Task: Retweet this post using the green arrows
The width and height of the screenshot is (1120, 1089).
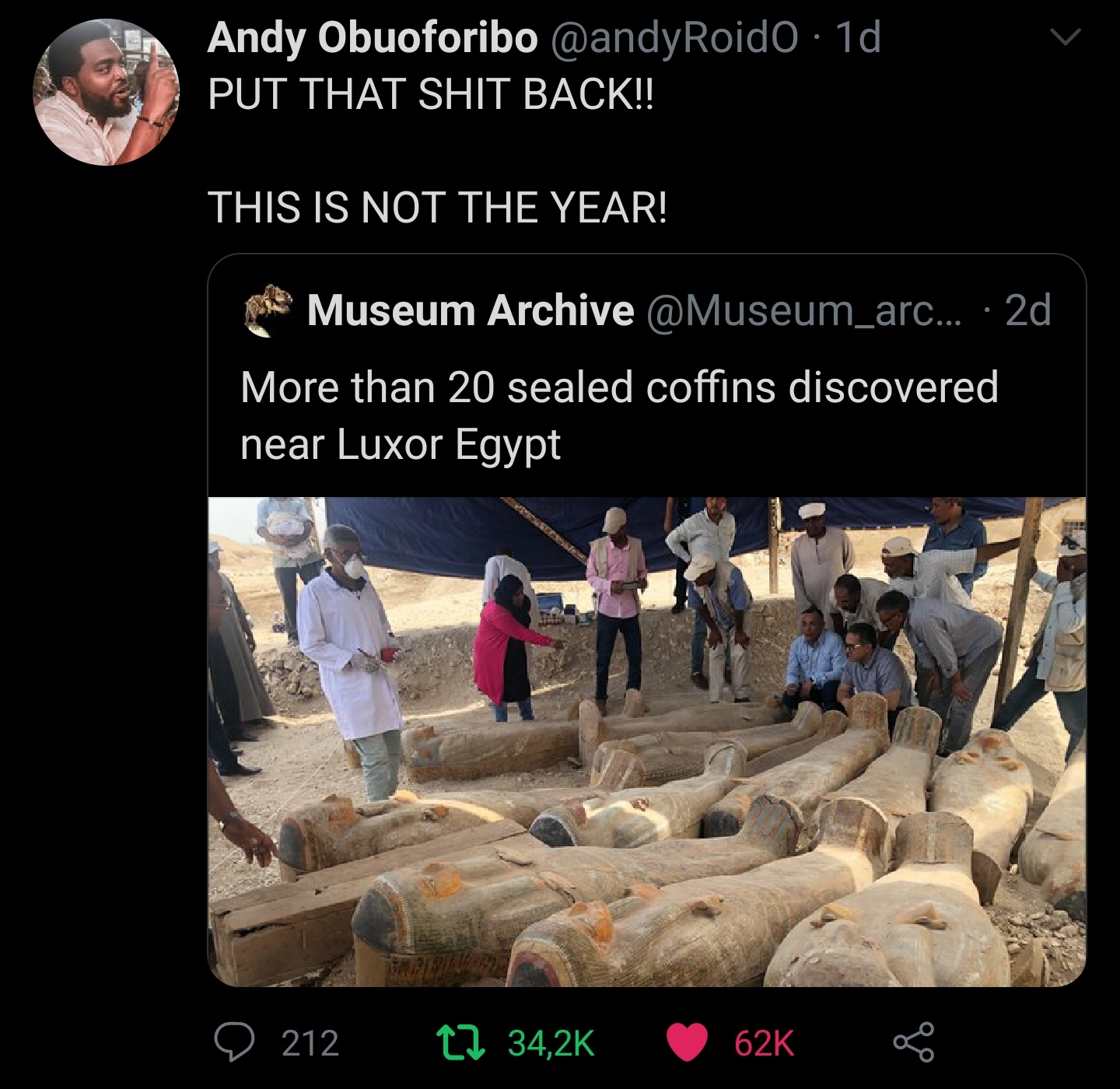Action: pos(461,1043)
